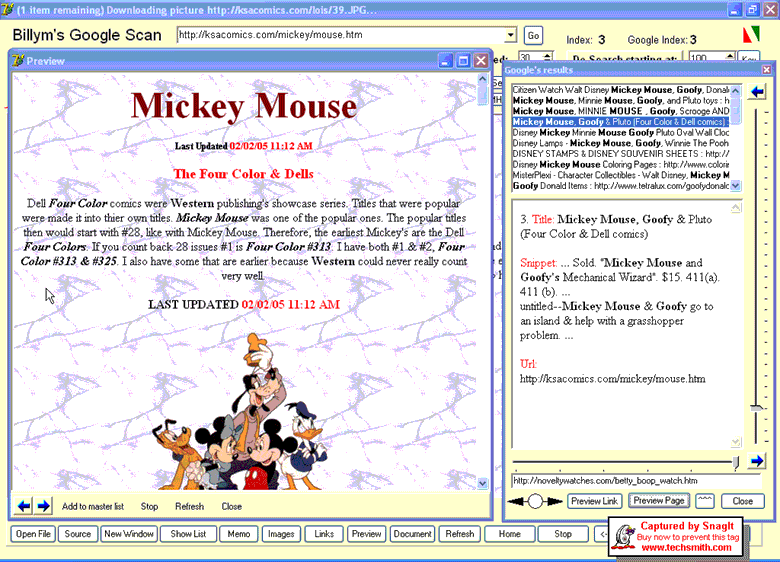This screenshot has height=562, width=780.
Task: Click back arrow in Preview window
Action: point(23,506)
